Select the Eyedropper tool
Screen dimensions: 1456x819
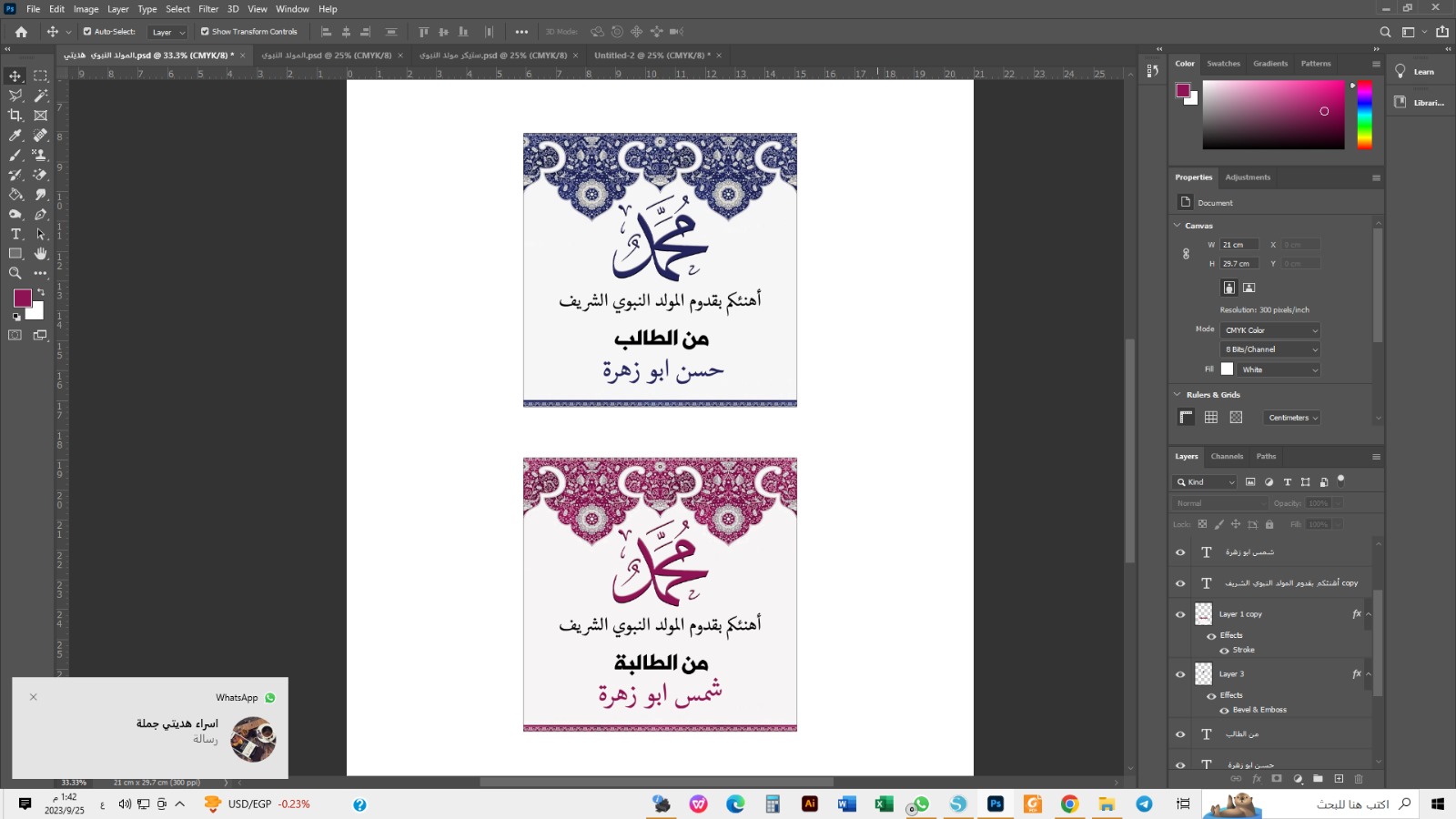pos(15,136)
